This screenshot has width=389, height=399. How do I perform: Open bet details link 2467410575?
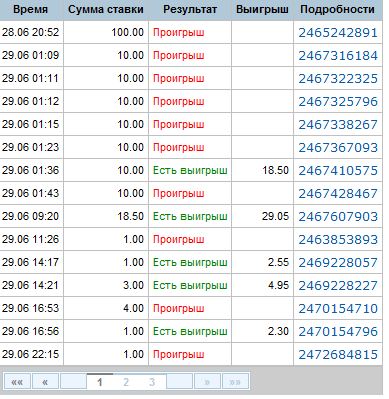[338, 171]
